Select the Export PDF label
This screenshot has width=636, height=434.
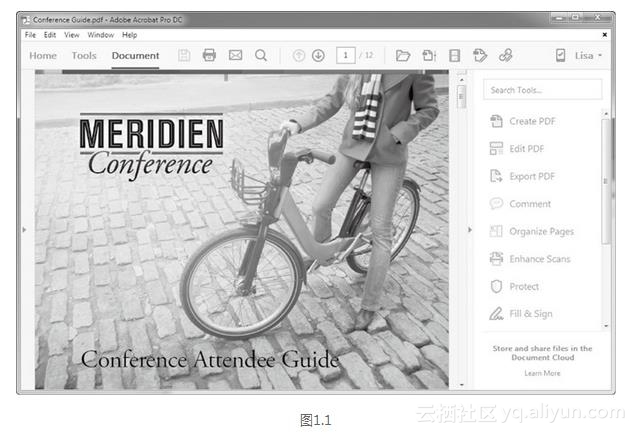pyautogui.click(x=532, y=176)
